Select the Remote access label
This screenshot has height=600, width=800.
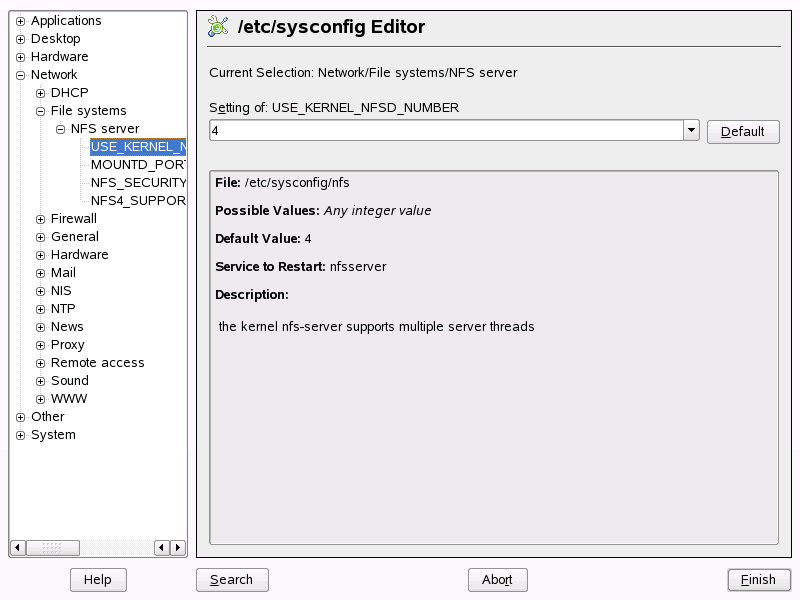pyautogui.click(x=97, y=363)
